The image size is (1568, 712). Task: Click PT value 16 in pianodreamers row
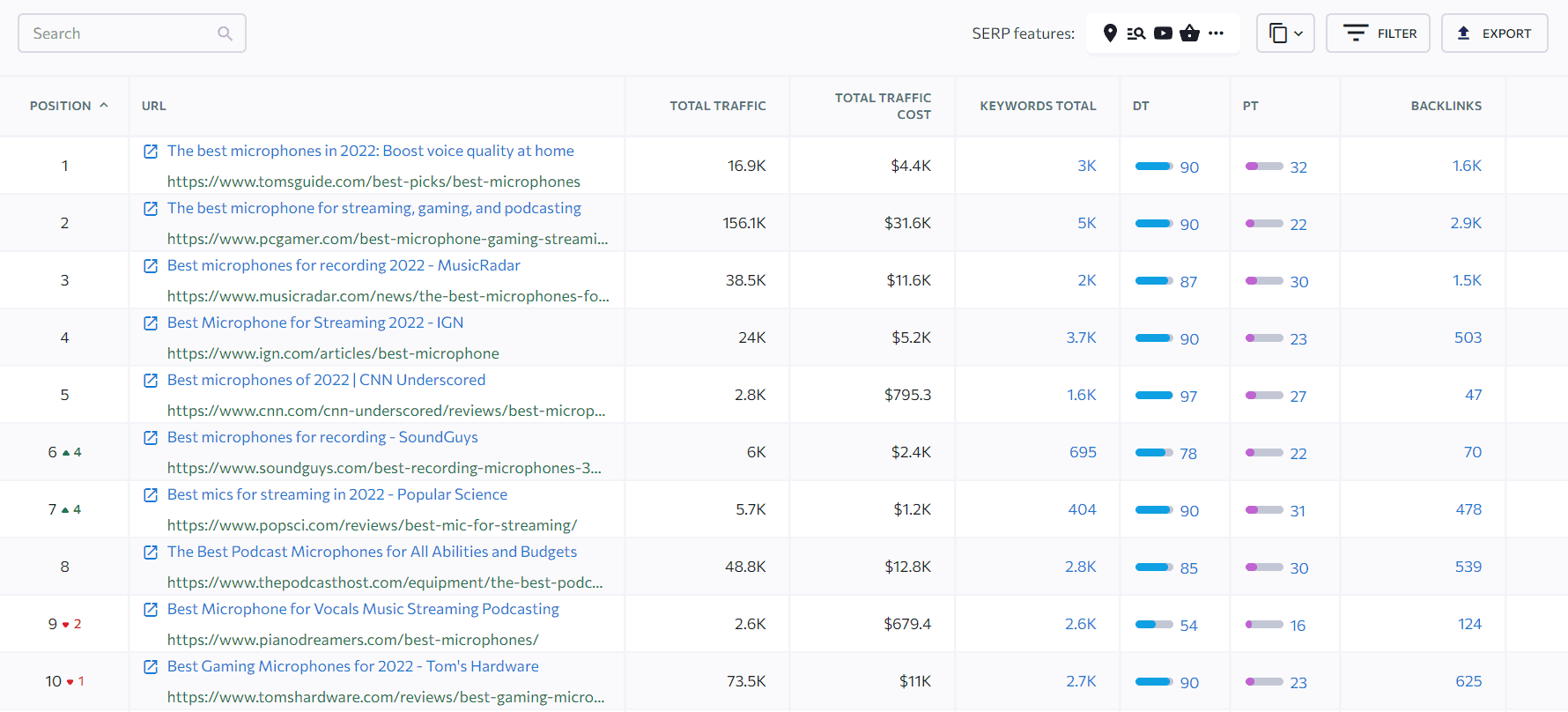pos(1298,626)
